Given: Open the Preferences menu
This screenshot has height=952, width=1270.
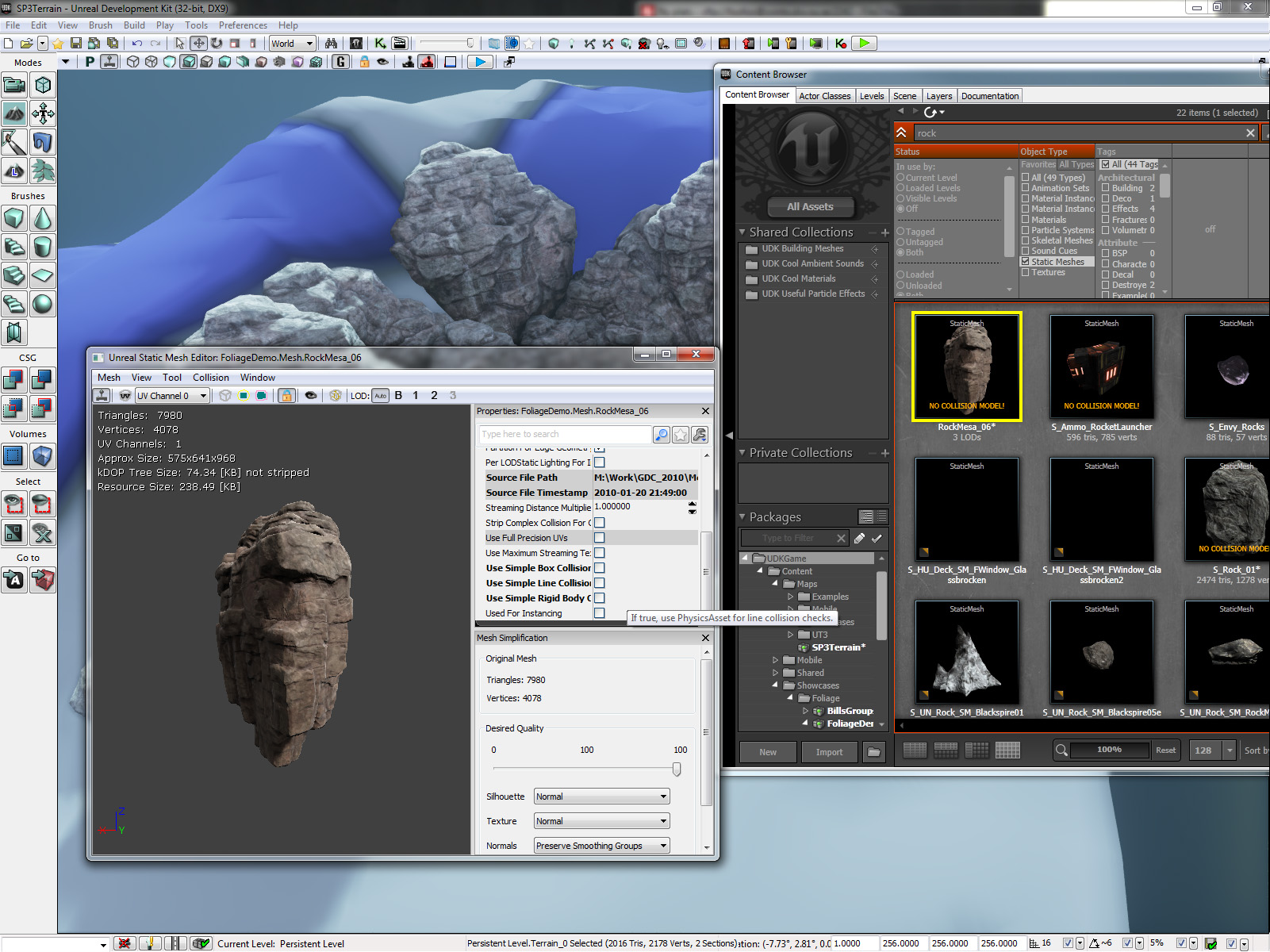Looking at the screenshot, I should pos(243,25).
